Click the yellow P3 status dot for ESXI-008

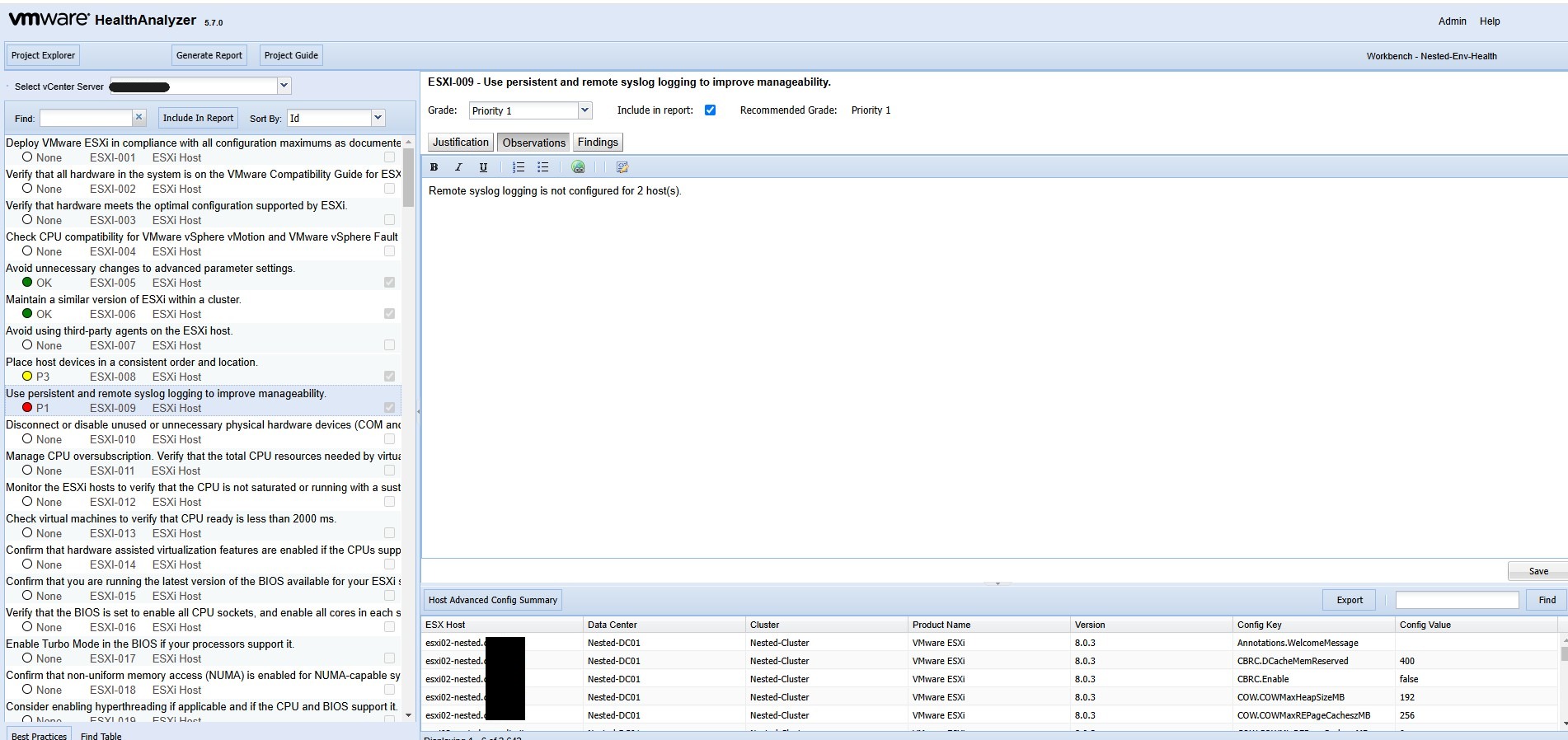(x=27, y=376)
